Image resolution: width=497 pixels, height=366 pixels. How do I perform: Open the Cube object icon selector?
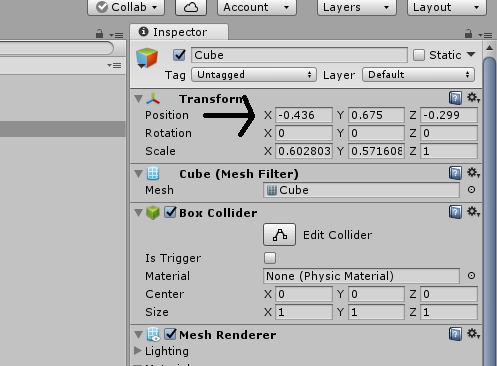[147, 58]
